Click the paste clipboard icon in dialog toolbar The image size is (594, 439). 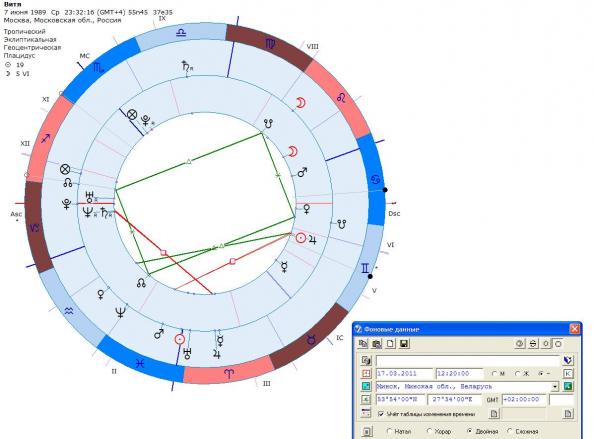[x=377, y=344]
